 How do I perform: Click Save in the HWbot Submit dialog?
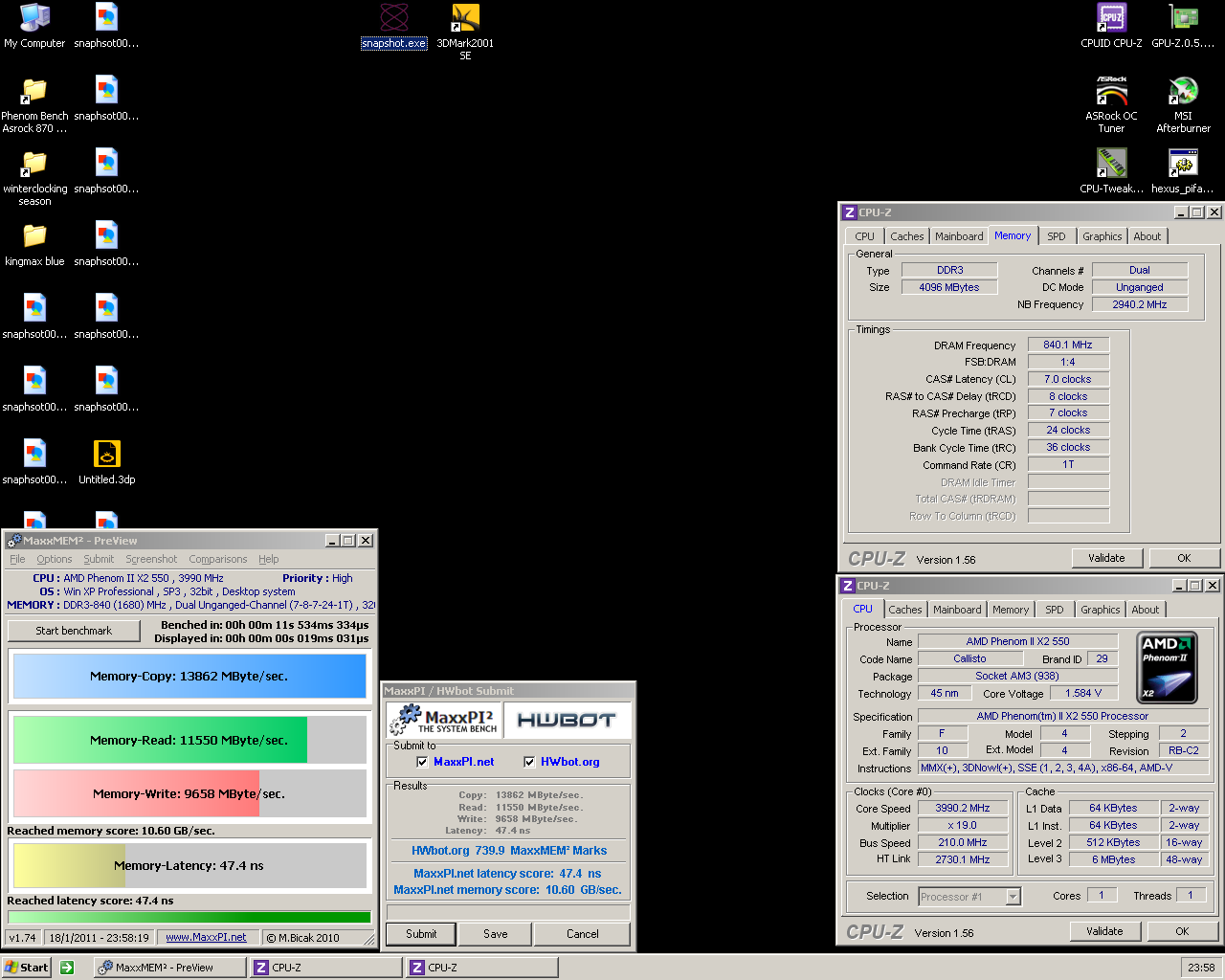click(x=496, y=934)
